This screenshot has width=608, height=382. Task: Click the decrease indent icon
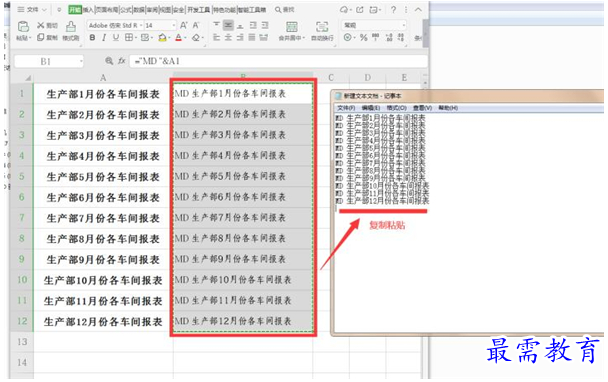tap(253, 25)
